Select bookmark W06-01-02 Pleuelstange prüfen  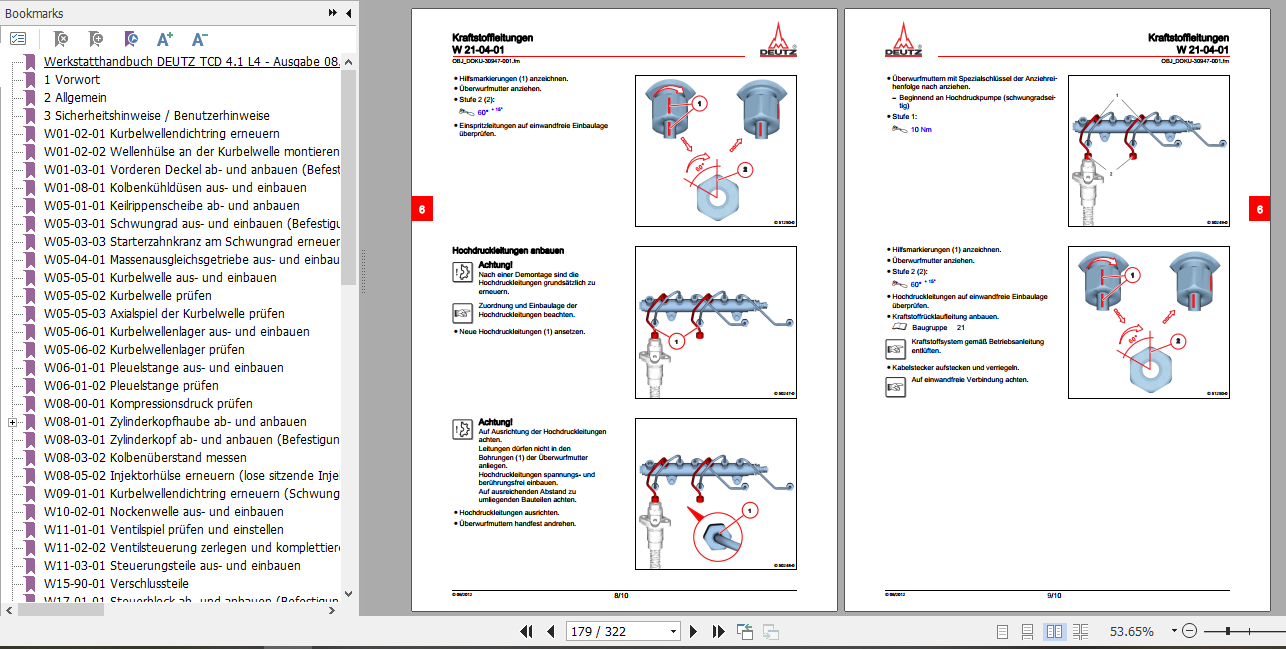click(x=131, y=385)
